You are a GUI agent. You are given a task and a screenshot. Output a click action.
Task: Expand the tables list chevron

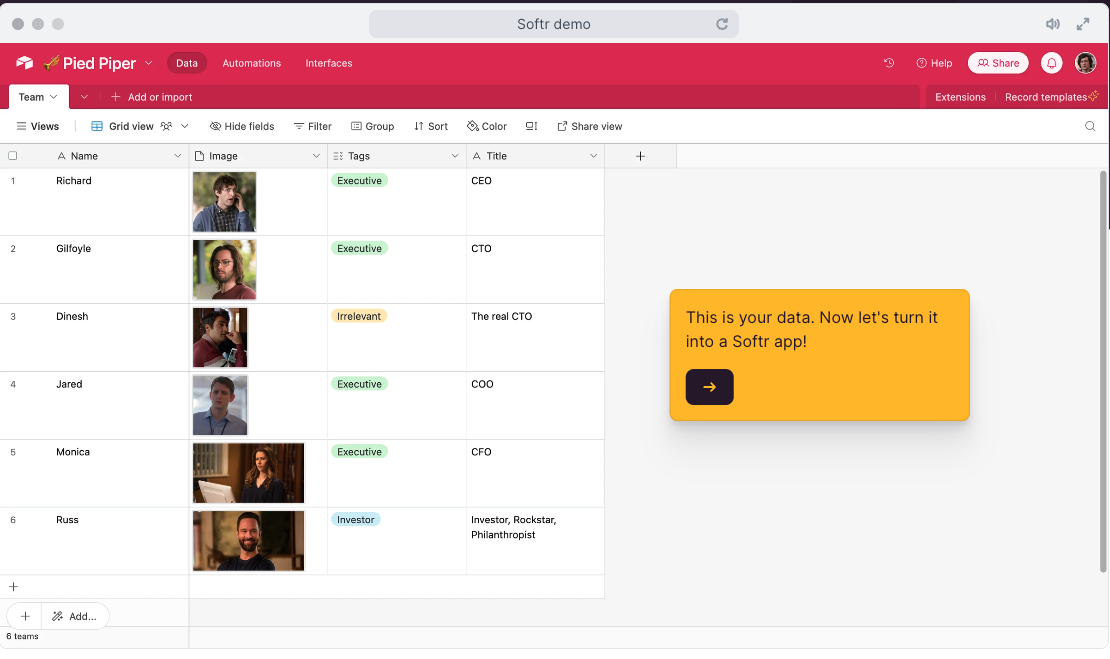[x=84, y=97]
